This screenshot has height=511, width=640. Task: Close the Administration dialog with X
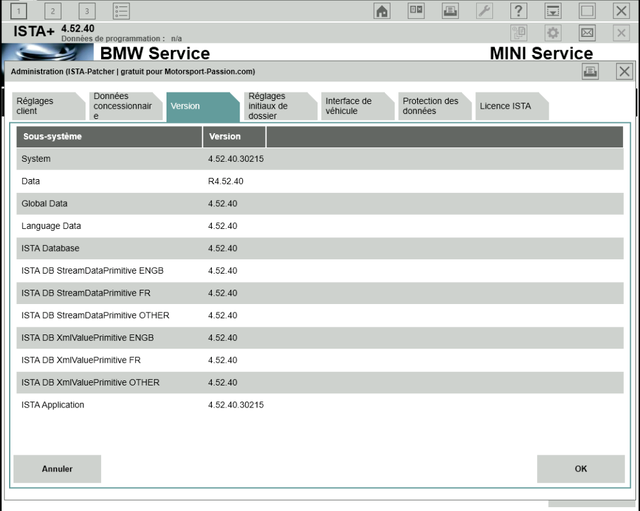pyautogui.click(x=624, y=71)
